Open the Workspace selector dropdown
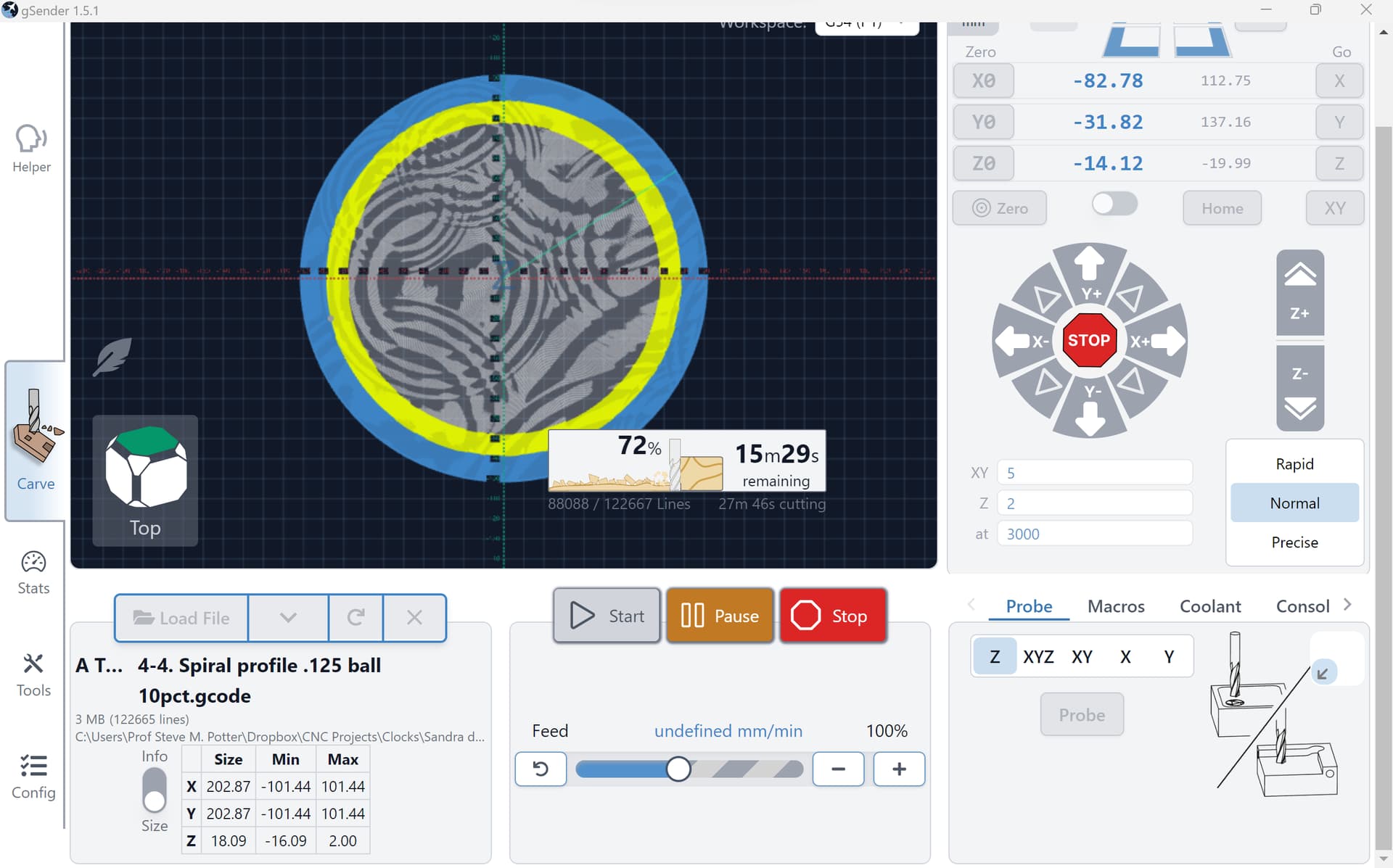Image resolution: width=1393 pixels, height=868 pixels. [867, 25]
